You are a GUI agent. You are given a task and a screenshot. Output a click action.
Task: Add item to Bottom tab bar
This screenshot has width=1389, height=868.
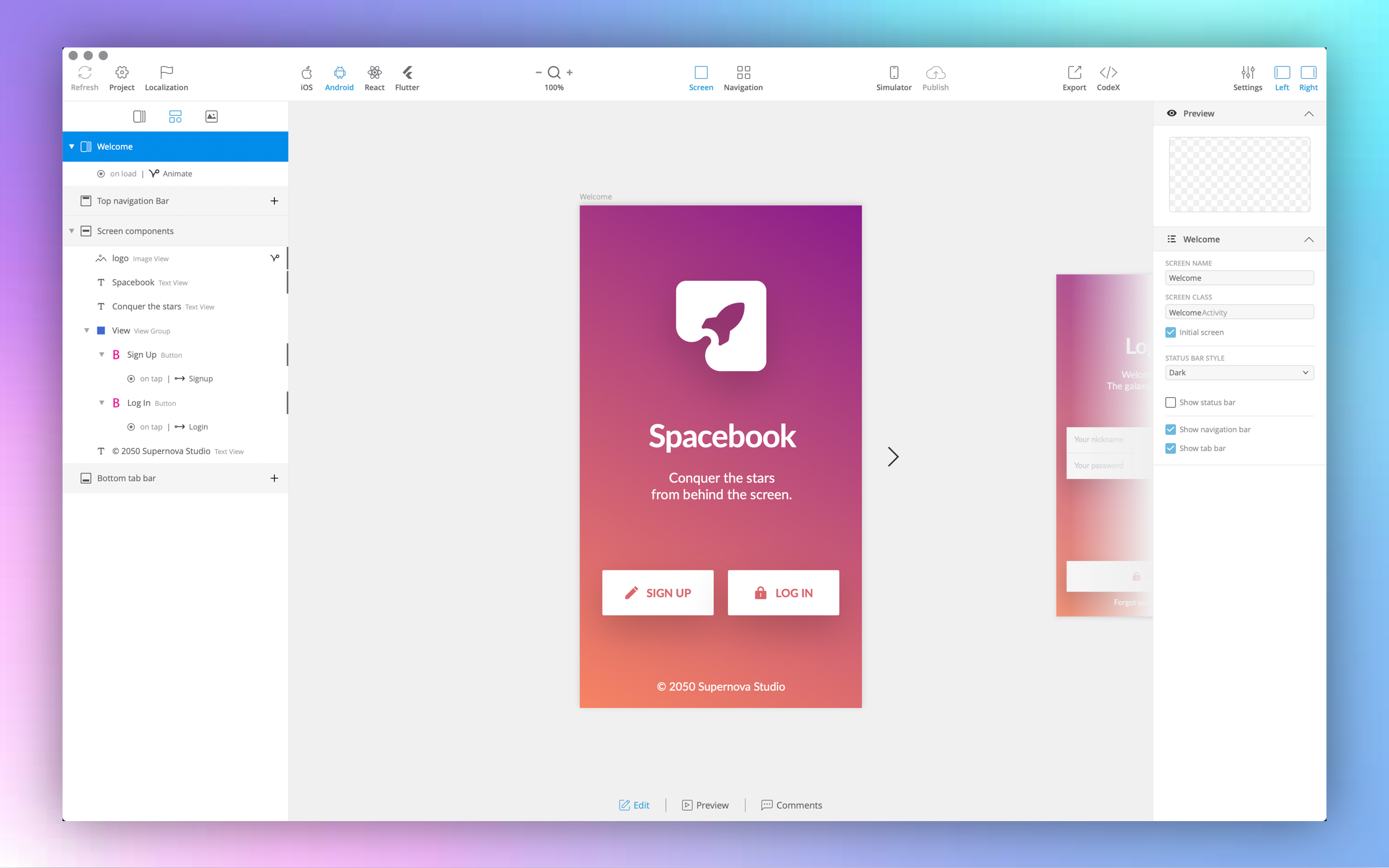coord(274,478)
